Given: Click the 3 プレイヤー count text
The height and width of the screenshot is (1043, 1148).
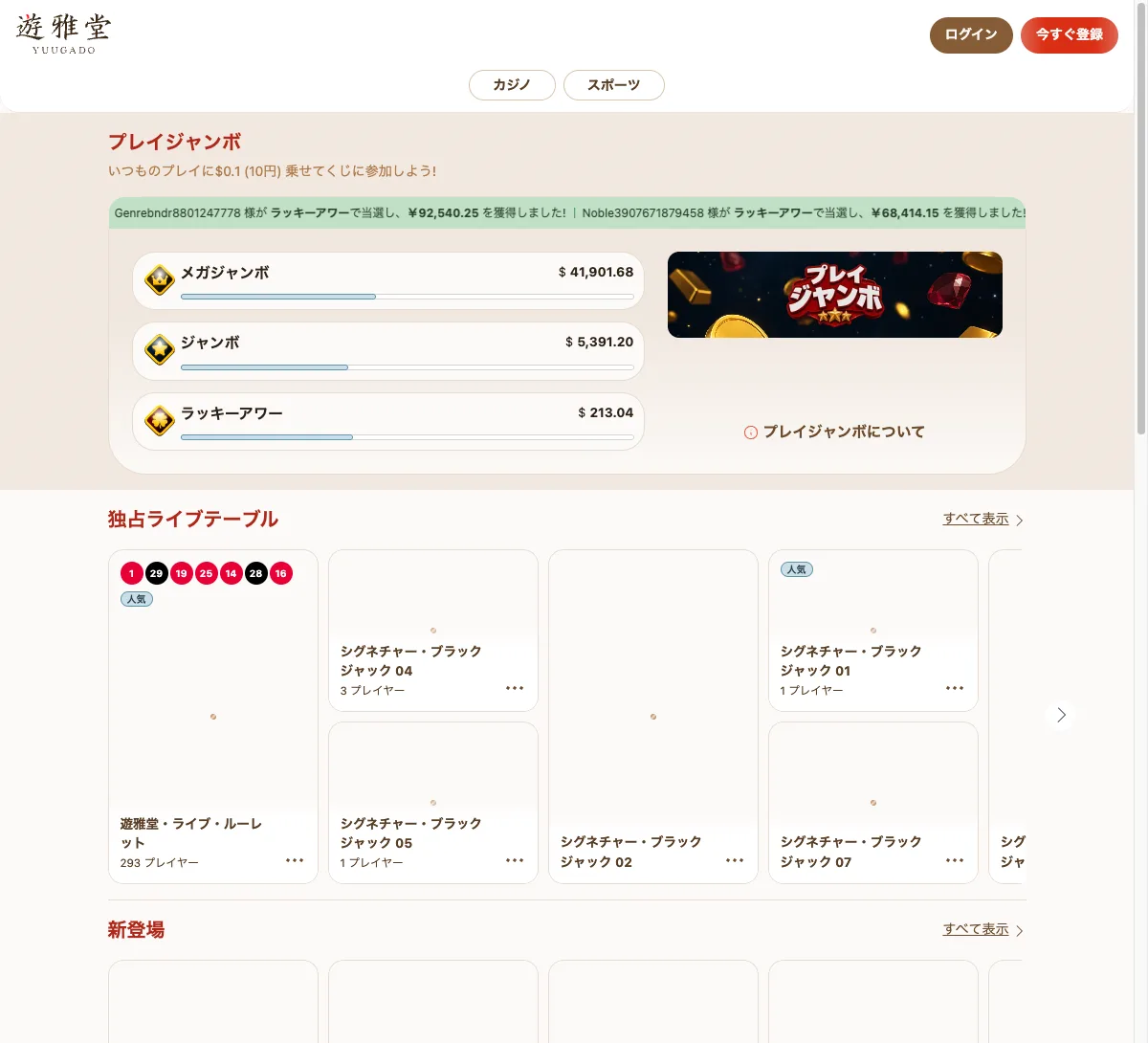Looking at the screenshot, I should click(373, 691).
